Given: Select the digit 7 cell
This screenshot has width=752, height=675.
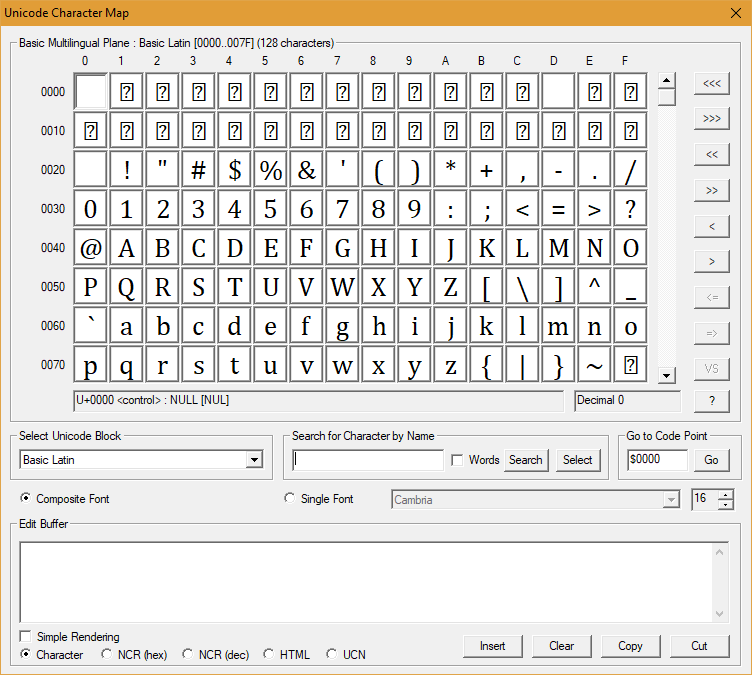Looking at the screenshot, I should [342, 209].
